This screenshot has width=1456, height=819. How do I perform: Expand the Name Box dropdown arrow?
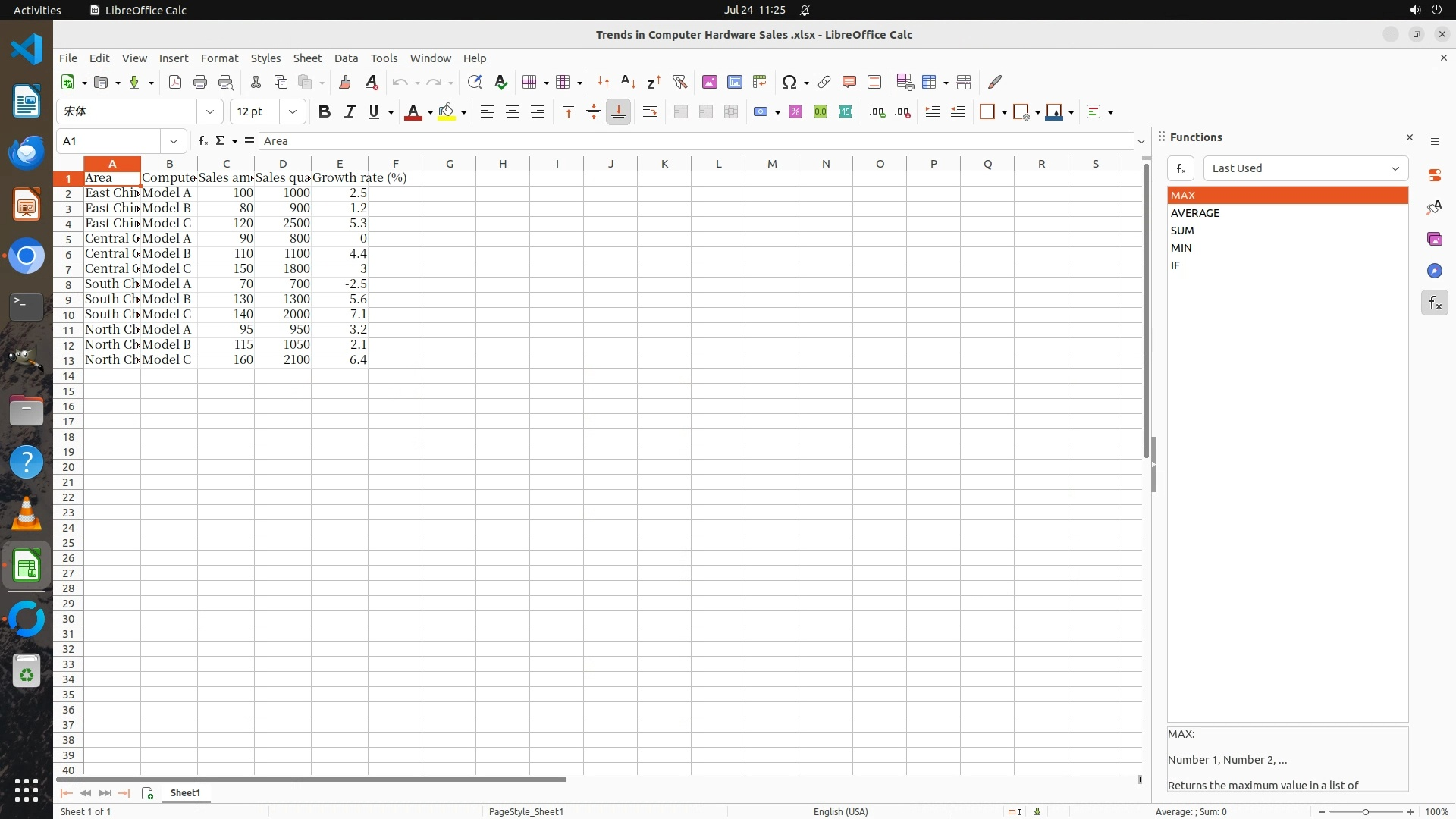tap(174, 140)
